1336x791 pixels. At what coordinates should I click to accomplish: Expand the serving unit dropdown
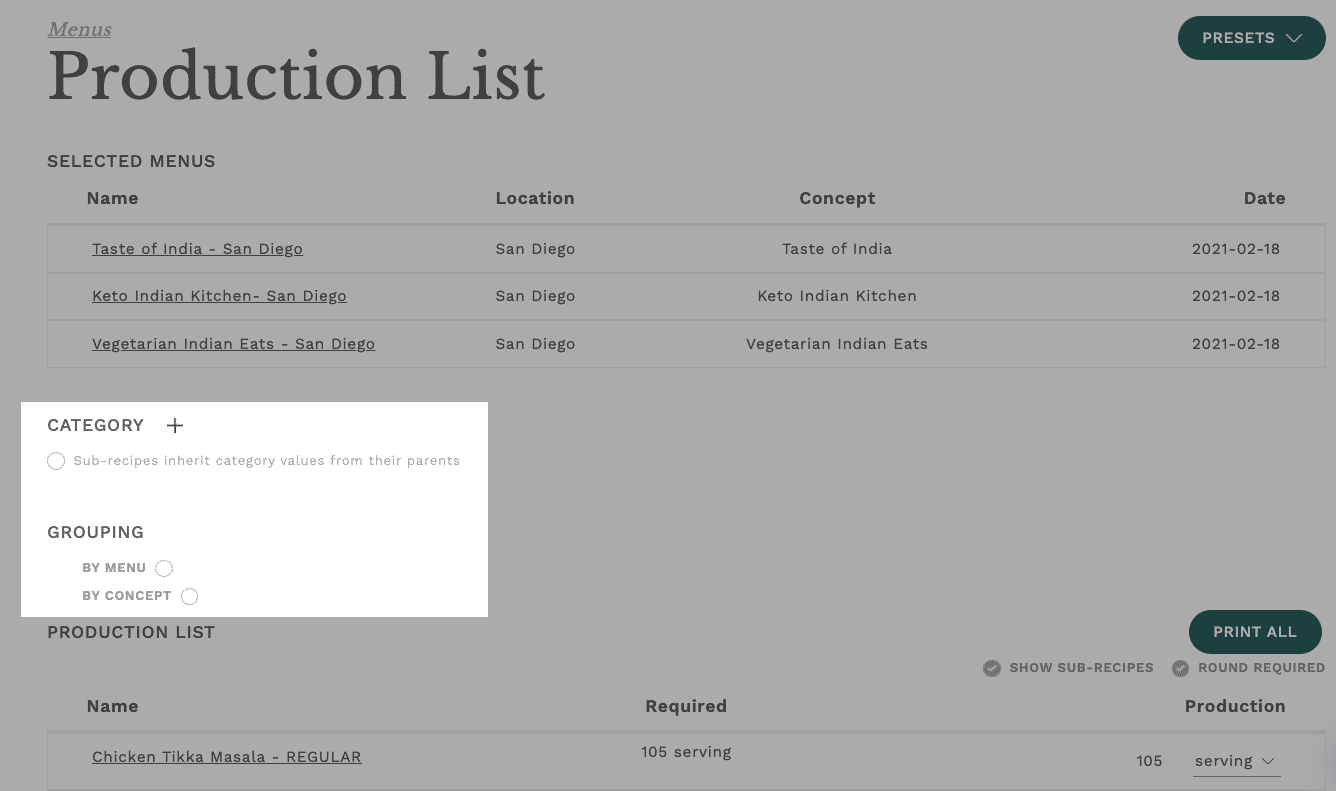tap(1236, 761)
